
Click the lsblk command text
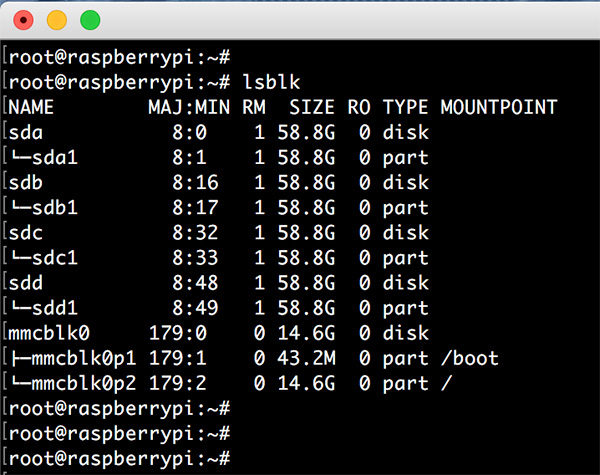pos(268,82)
